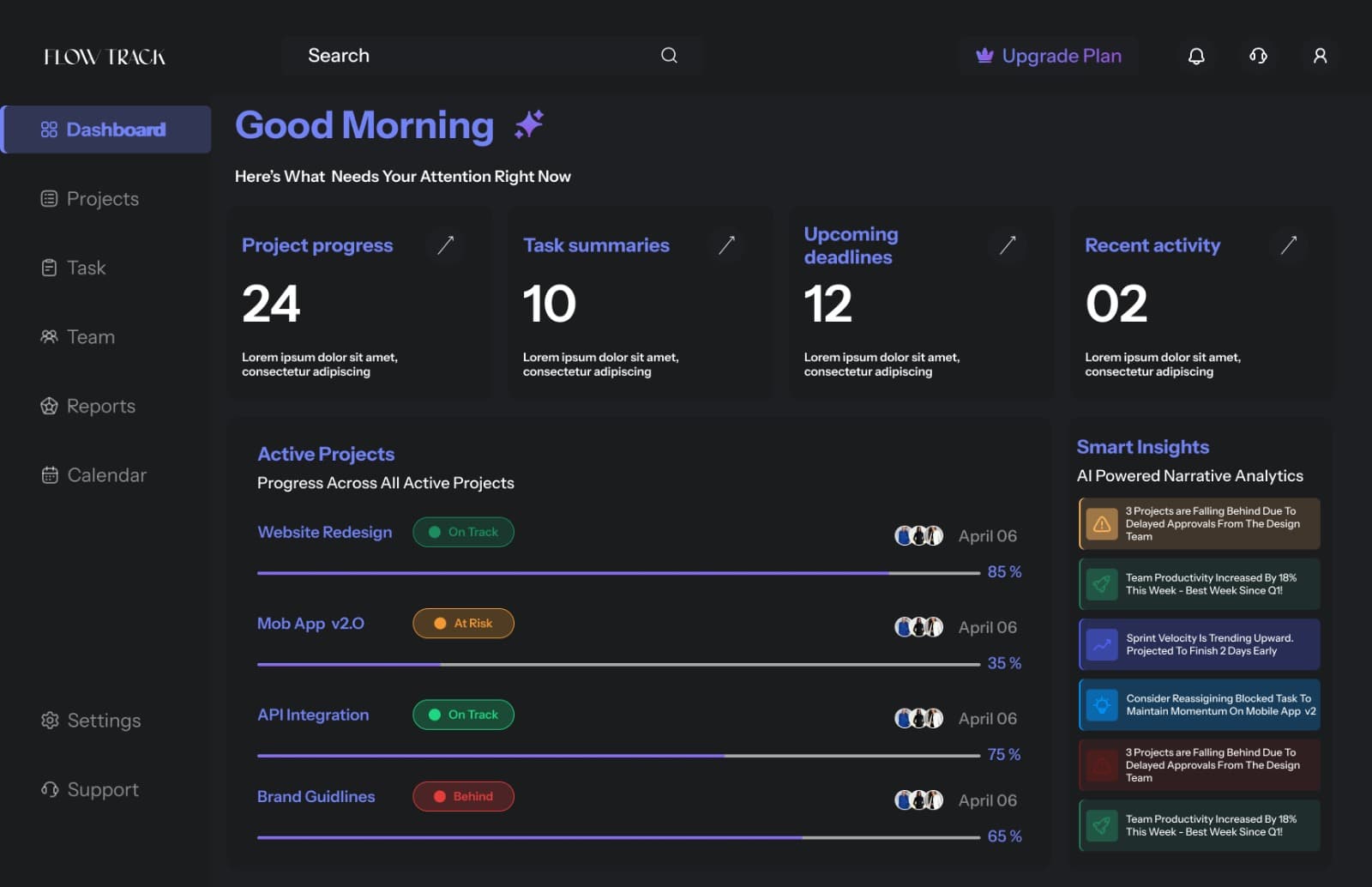The height and width of the screenshot is (887, 1372).
Task: Open the Calendar menu item
Action: tap(94, 474)
